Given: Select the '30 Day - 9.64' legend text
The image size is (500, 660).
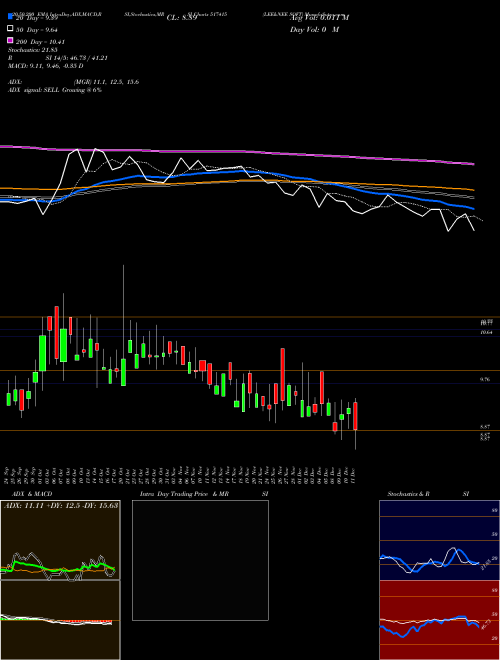Looking at the screenshot, I should coord(37,29).
